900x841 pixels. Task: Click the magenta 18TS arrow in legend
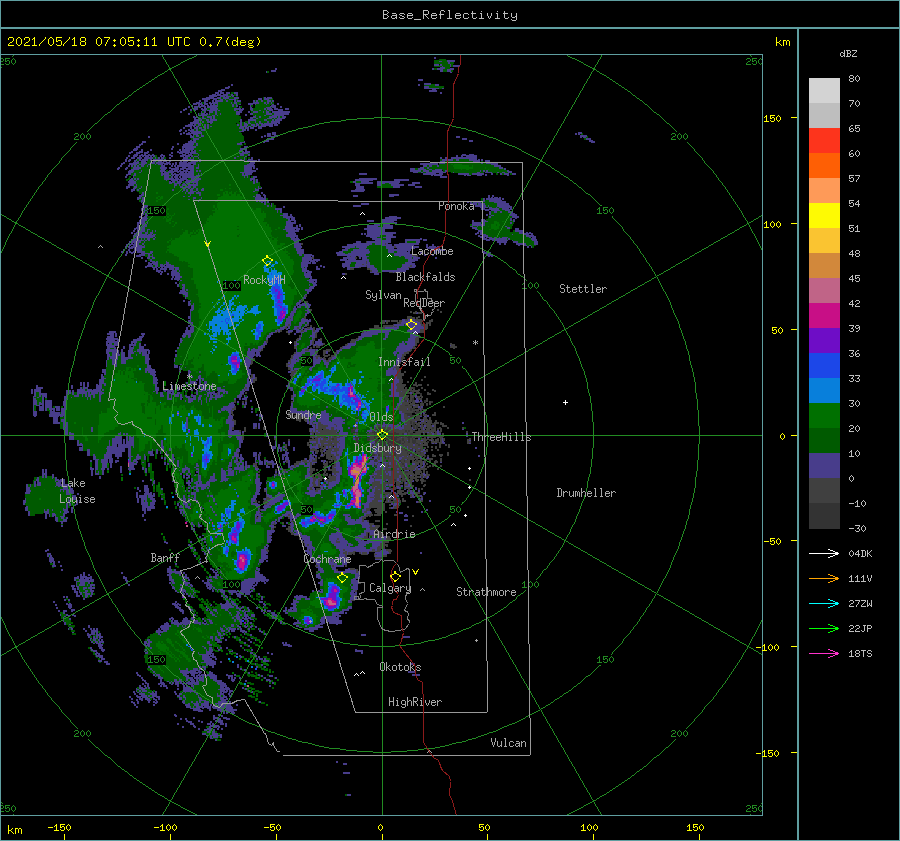824,653
